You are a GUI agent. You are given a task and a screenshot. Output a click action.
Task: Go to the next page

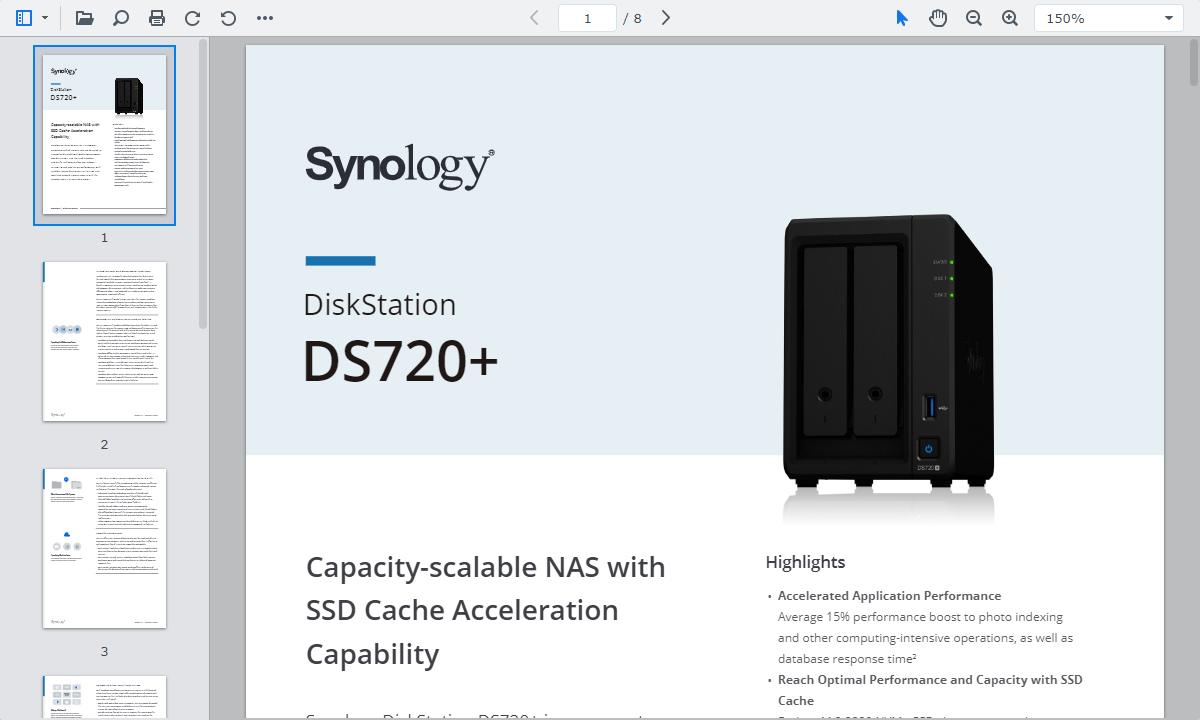point(665,17)
